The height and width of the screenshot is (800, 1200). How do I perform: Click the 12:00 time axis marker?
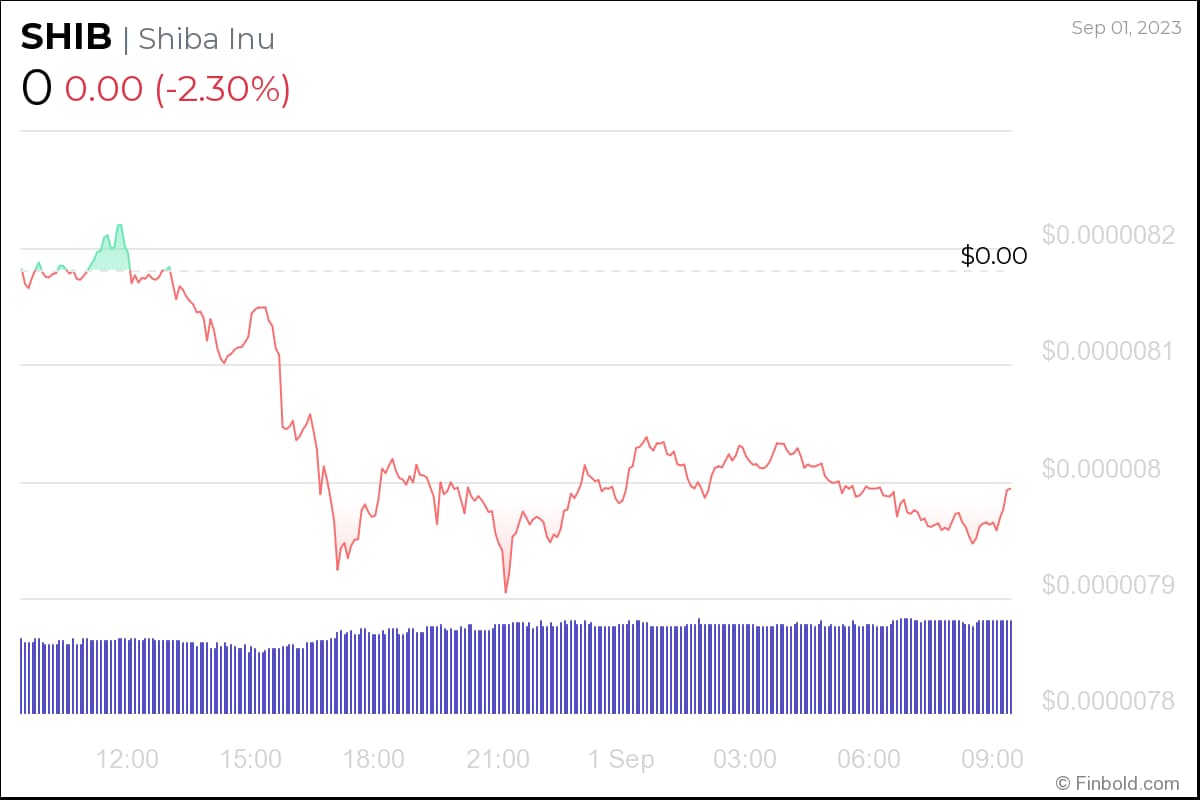coord(127,759)
